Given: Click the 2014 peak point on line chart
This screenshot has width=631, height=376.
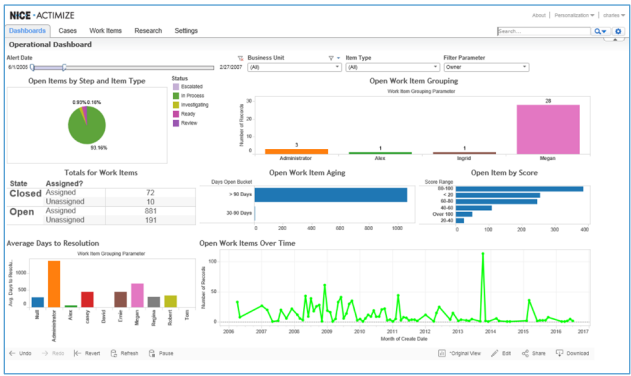Looking at the screenshot, I should pyautogui.click(x=483, y=254).
